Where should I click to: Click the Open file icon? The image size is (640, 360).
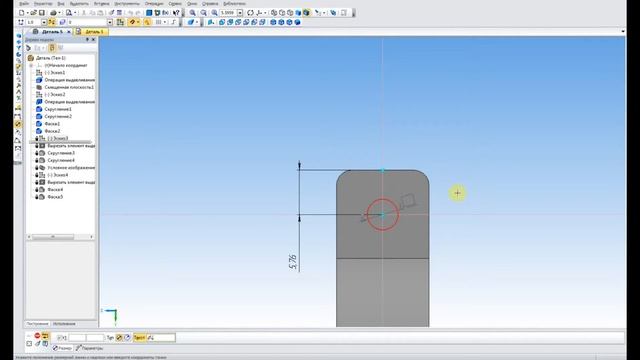tap(33, 13)
